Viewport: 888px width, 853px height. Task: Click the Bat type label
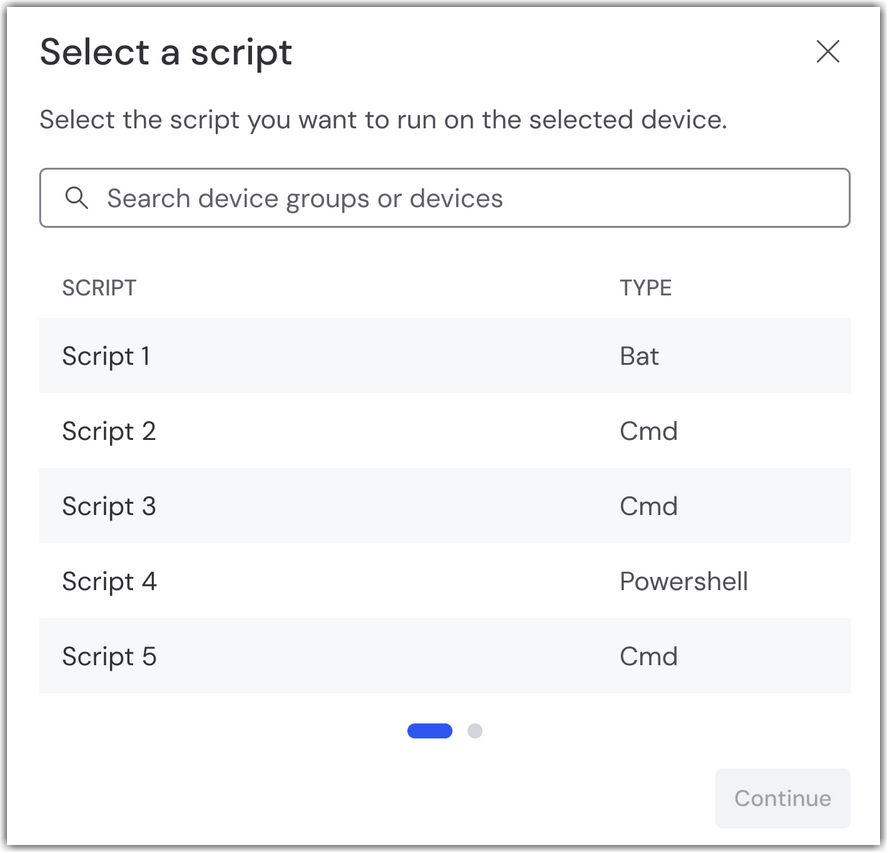point(639,356)
